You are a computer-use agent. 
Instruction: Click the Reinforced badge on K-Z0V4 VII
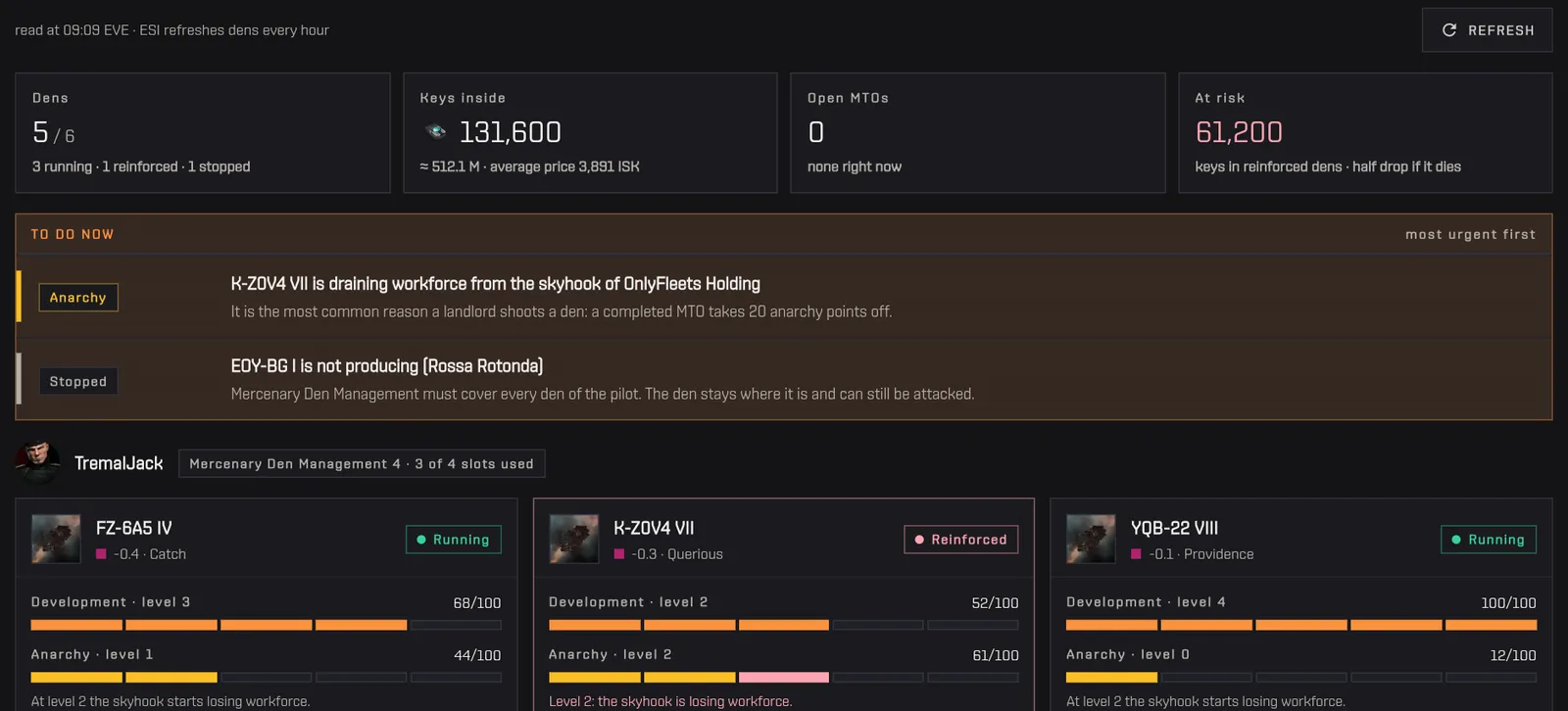coord(961,540)
